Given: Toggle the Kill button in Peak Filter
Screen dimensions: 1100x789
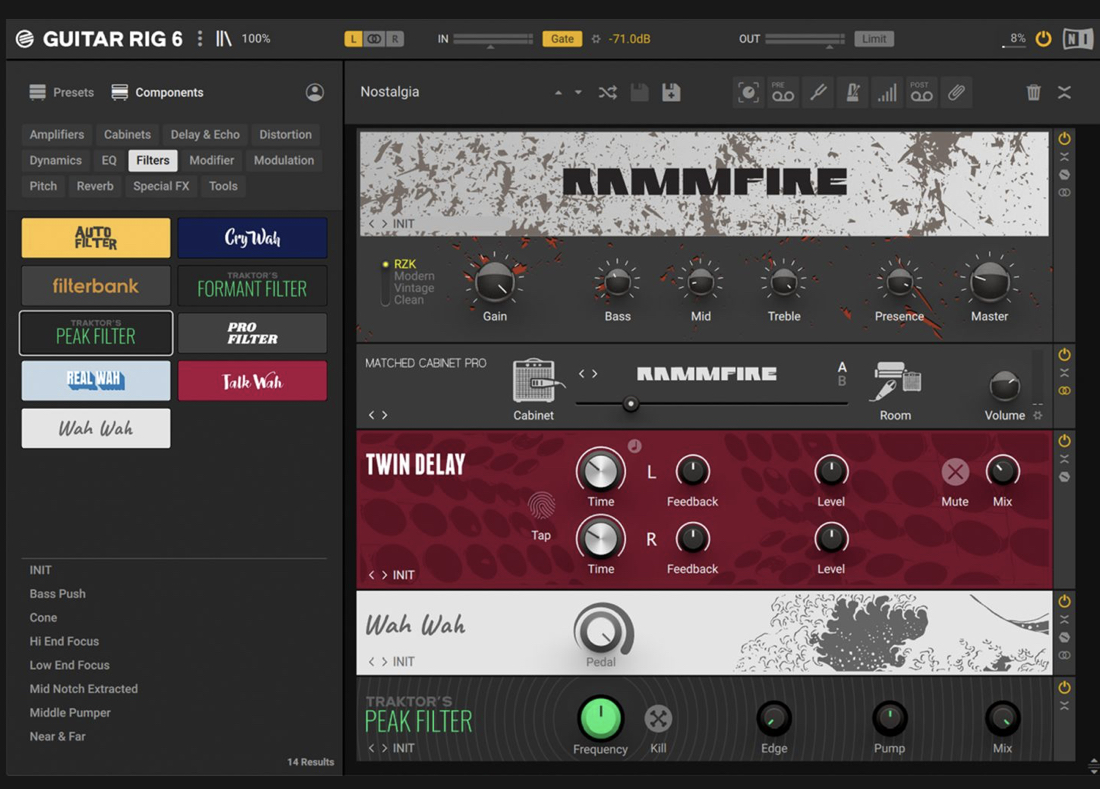Looking at the screenshot, I should click(658, 718).
